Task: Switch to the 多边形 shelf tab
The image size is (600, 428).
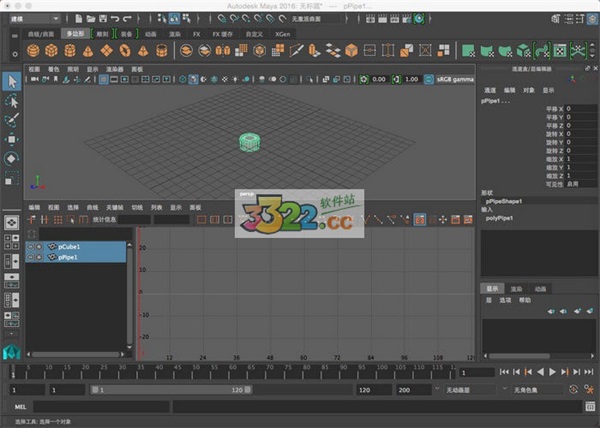Action: coord(74,32)
